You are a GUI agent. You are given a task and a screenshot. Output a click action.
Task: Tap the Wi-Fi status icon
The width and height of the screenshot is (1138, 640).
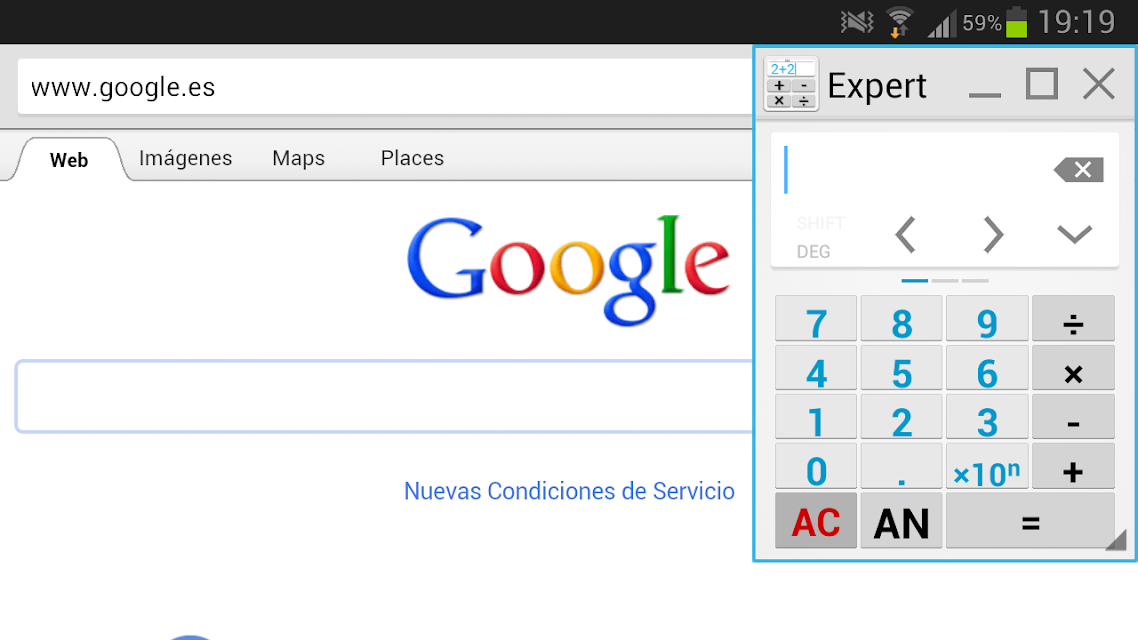[x=899, y=22]
